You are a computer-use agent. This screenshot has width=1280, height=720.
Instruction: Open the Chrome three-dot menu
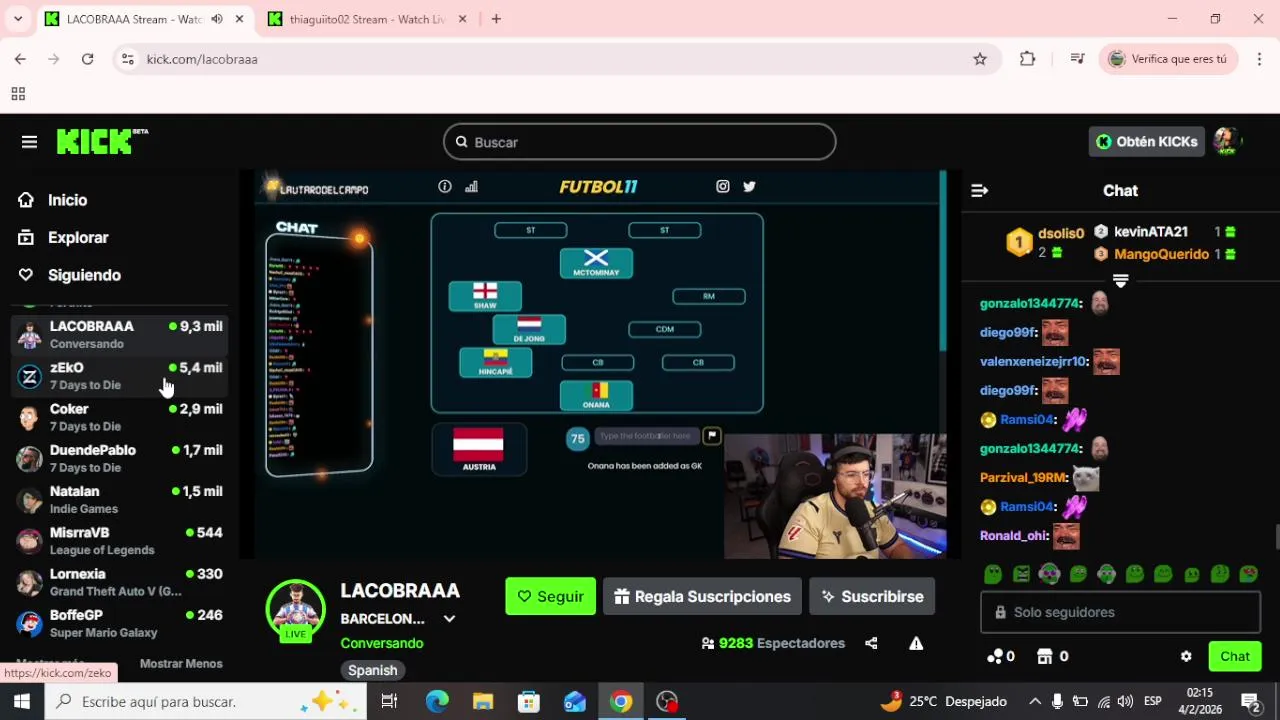[x=1259, y=59]
